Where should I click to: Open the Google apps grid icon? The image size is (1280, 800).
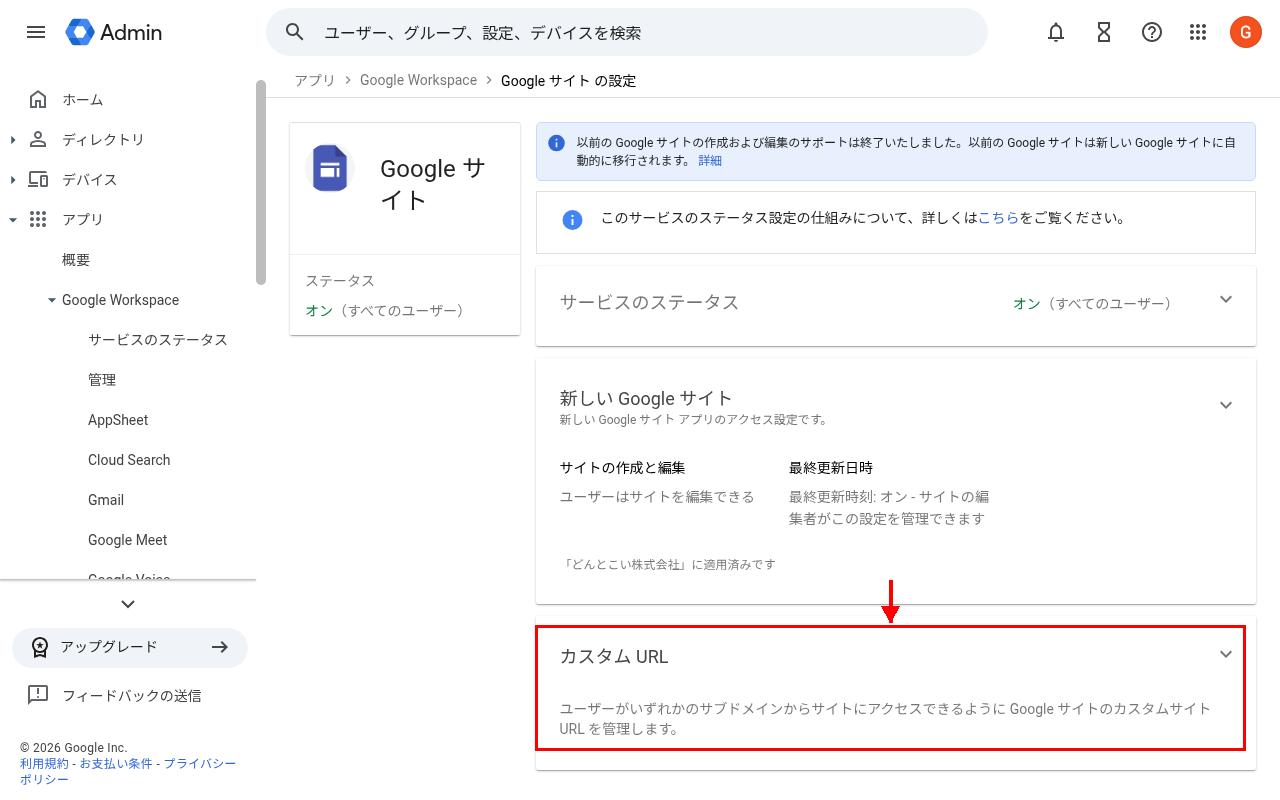coord(1198,32)
